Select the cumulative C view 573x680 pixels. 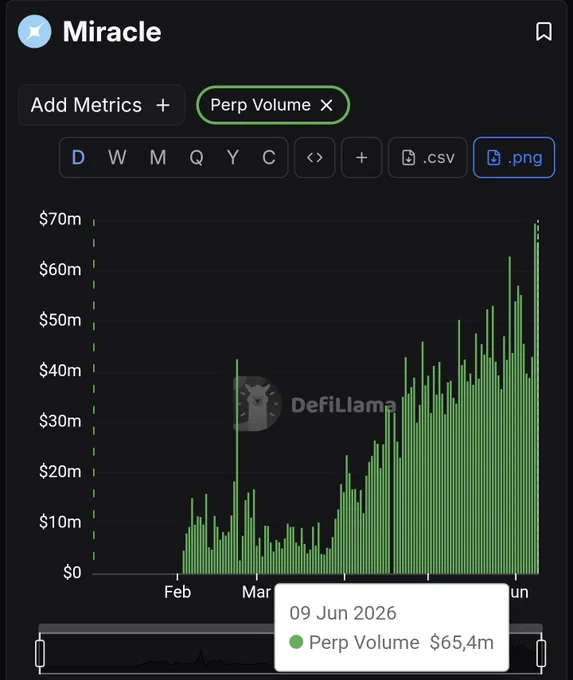268,157
